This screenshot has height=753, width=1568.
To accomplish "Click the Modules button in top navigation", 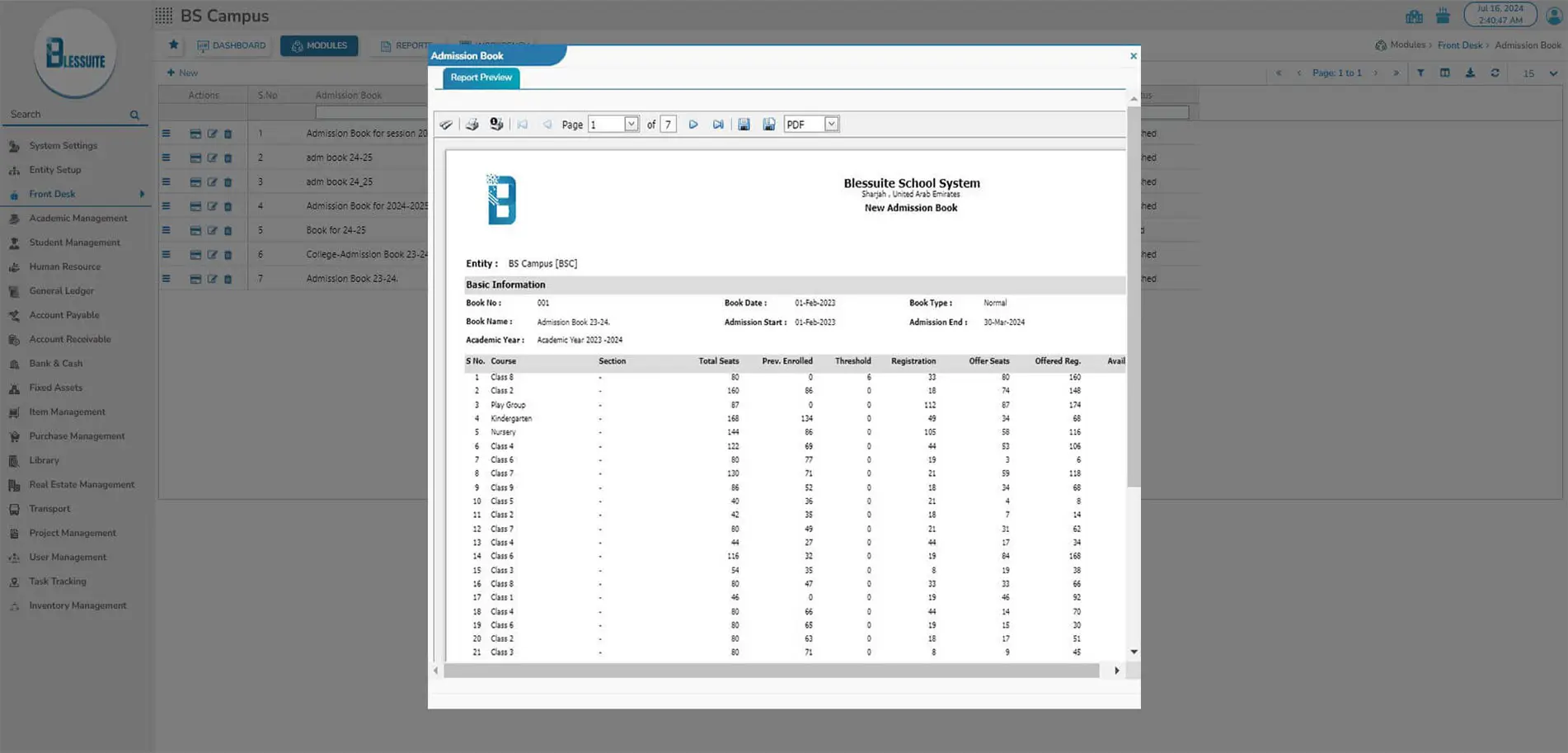I will (319, 45).
